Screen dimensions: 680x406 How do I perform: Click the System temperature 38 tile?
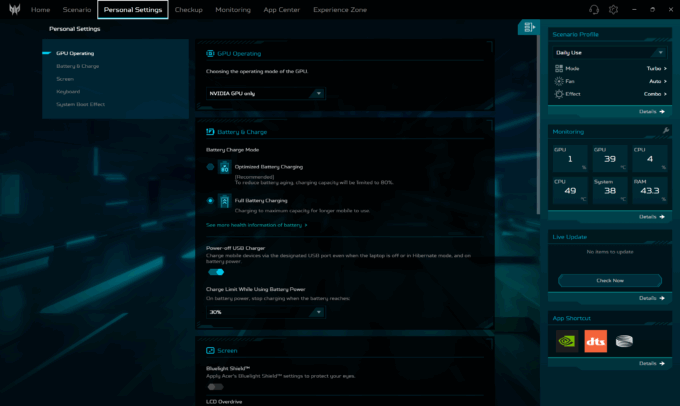[610, 190]
